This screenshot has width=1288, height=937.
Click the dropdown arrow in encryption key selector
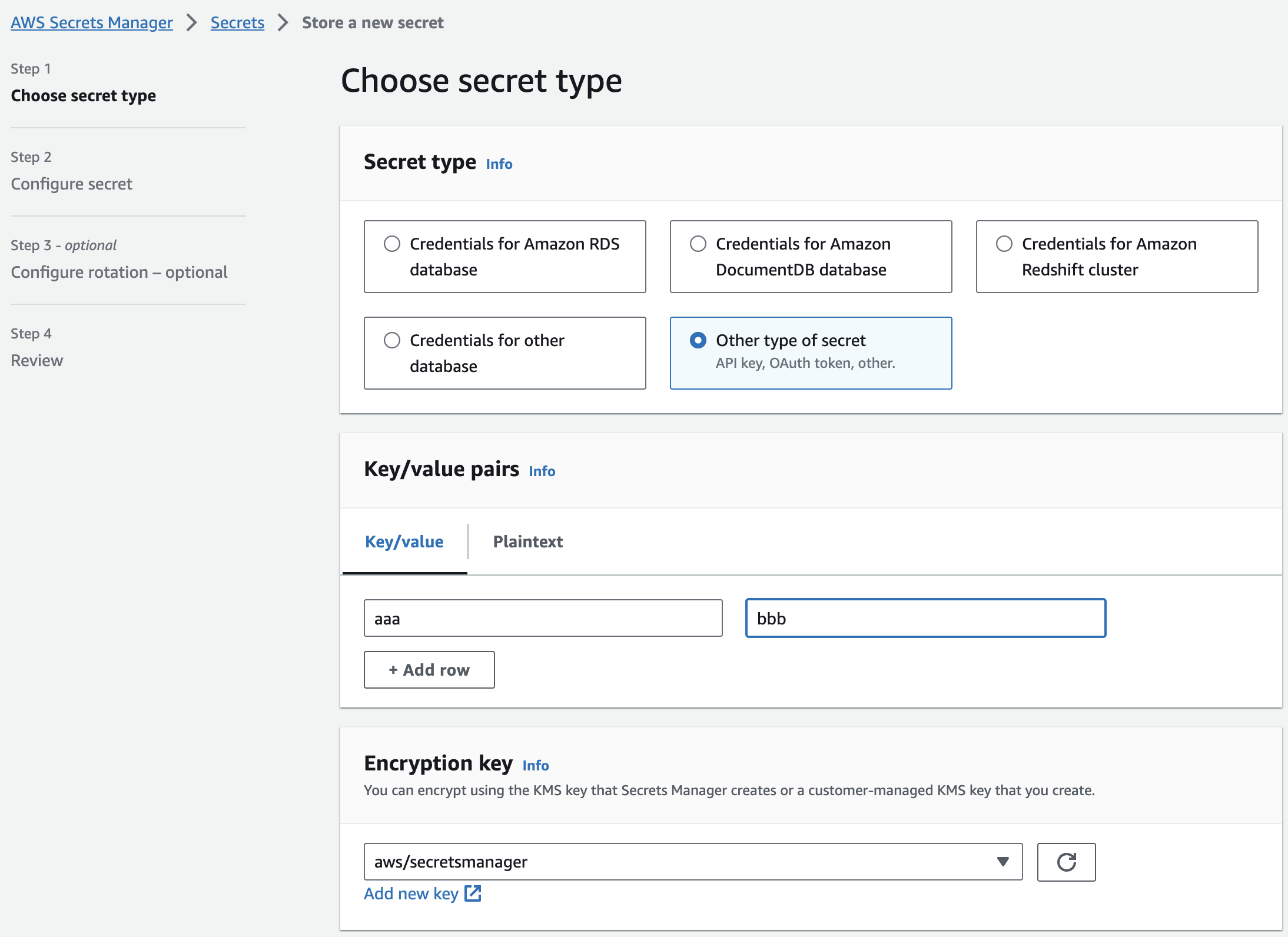(x=1003, y=862)
